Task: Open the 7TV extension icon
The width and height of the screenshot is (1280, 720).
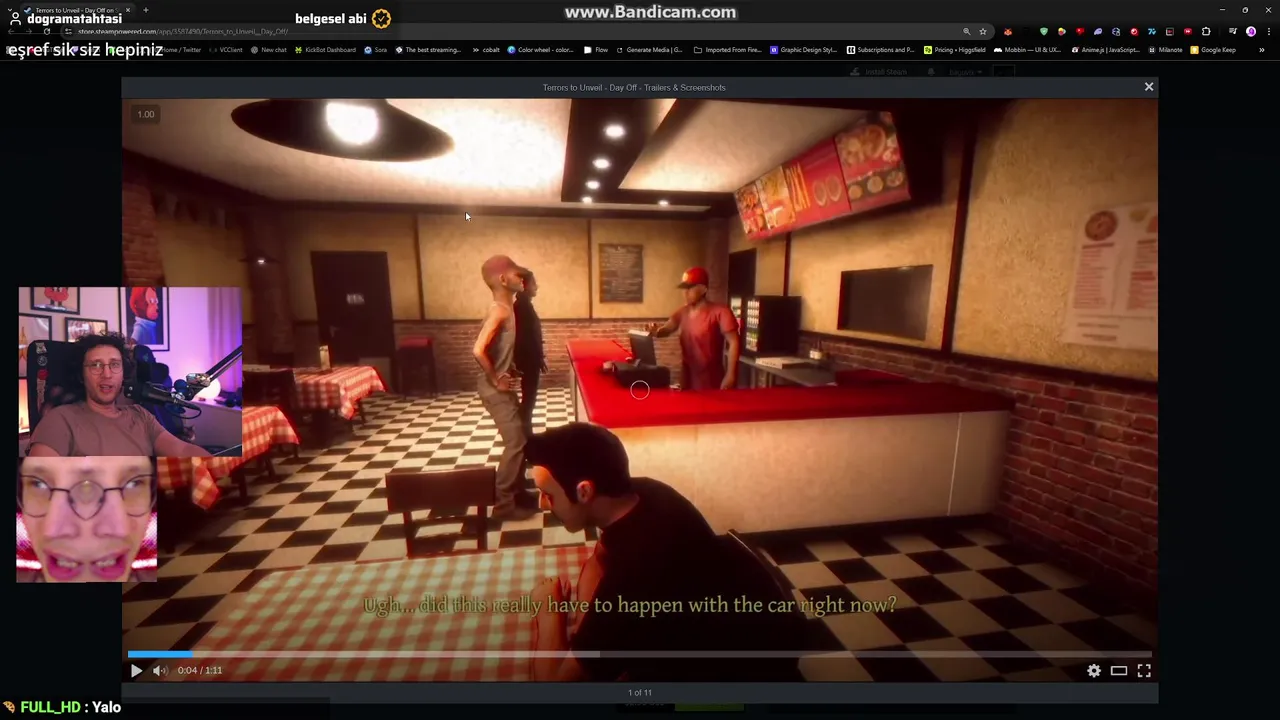Action: [x=1152, y=31]
